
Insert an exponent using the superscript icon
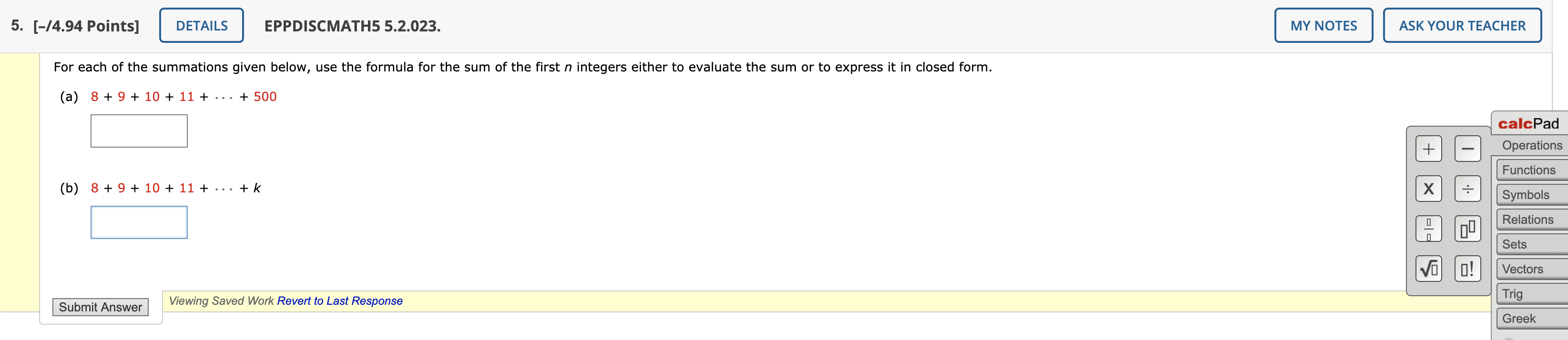pyautogui.click(x=1467, y=229)
